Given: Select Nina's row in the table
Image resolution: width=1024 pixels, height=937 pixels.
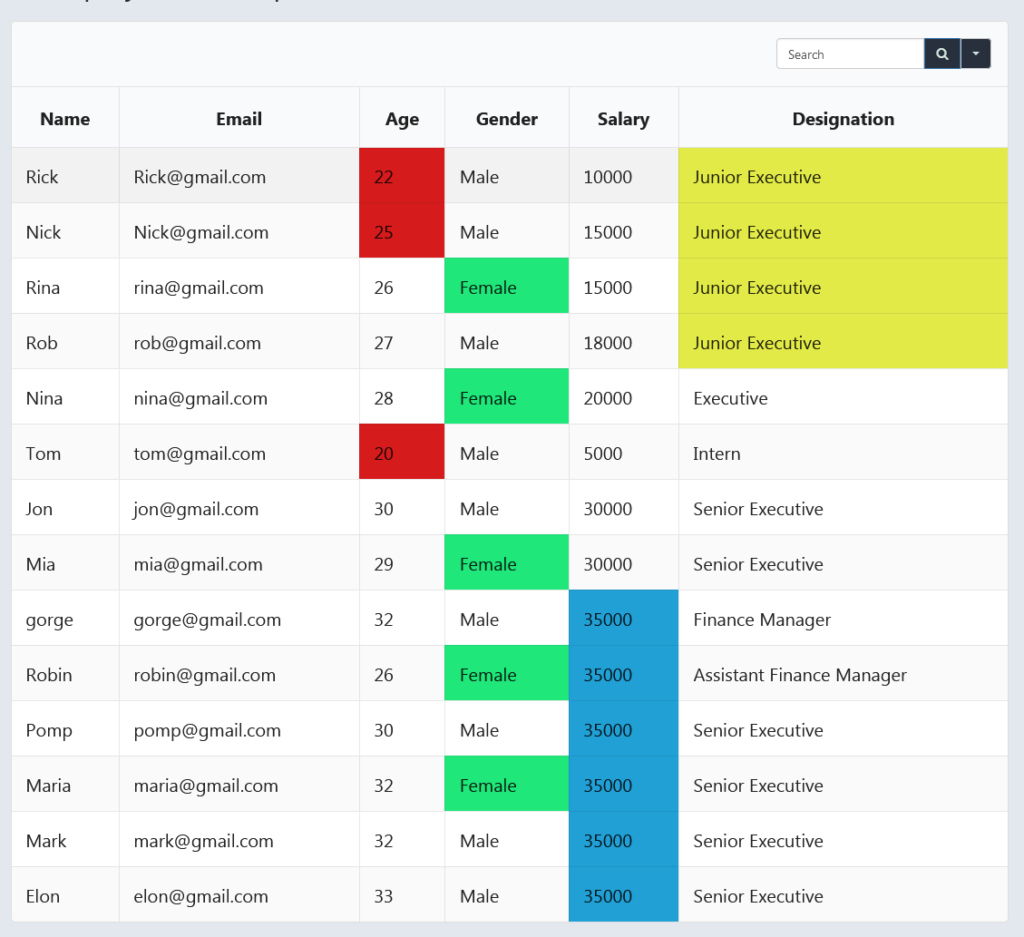Looking at the screenshot, I should (x=64, y=397).
